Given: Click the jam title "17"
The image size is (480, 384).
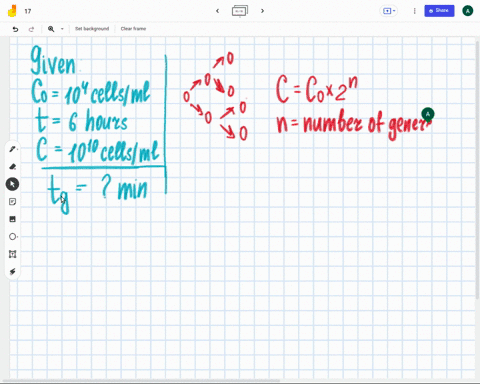Looking at the screenshot, I should coord(28,11).
